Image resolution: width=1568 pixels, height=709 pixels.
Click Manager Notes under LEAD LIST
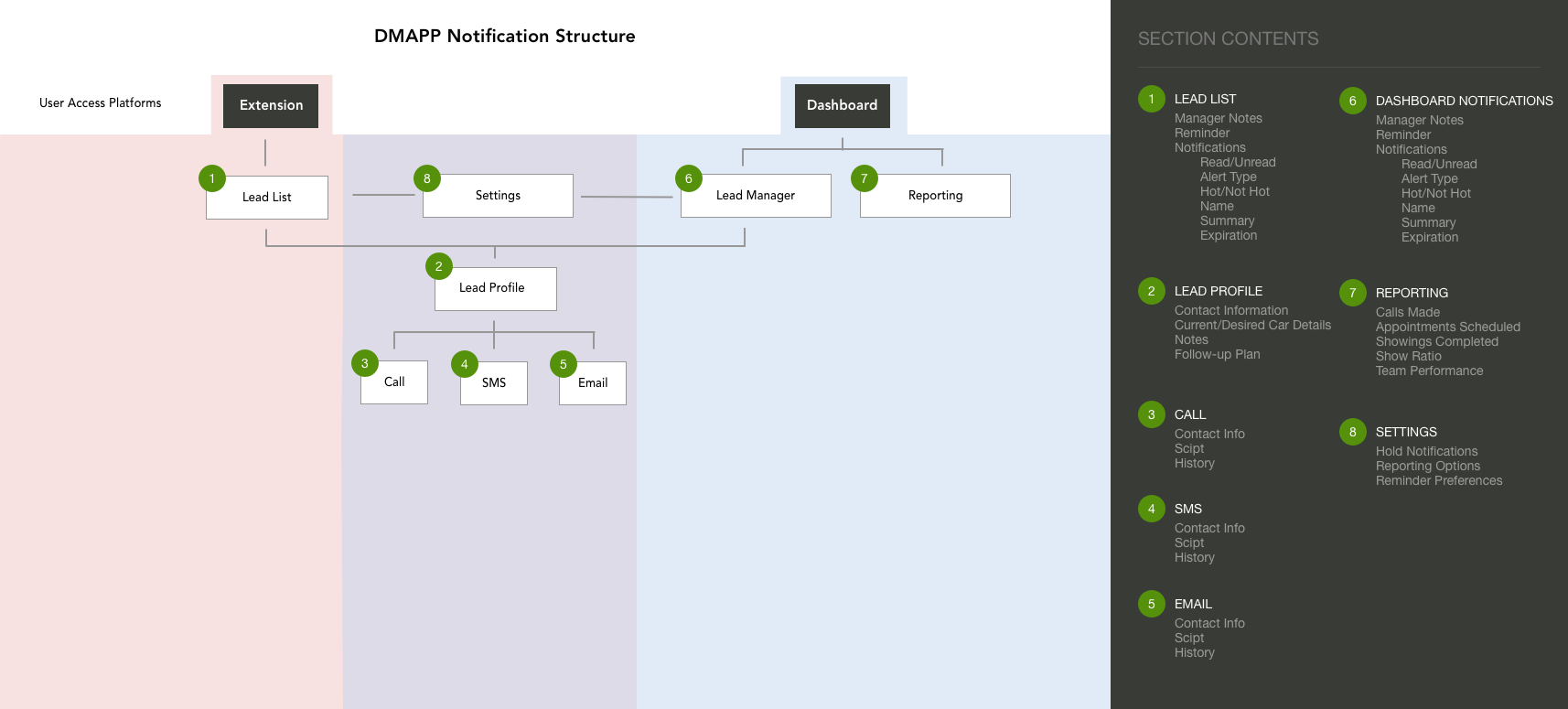tap(1219, 118)
